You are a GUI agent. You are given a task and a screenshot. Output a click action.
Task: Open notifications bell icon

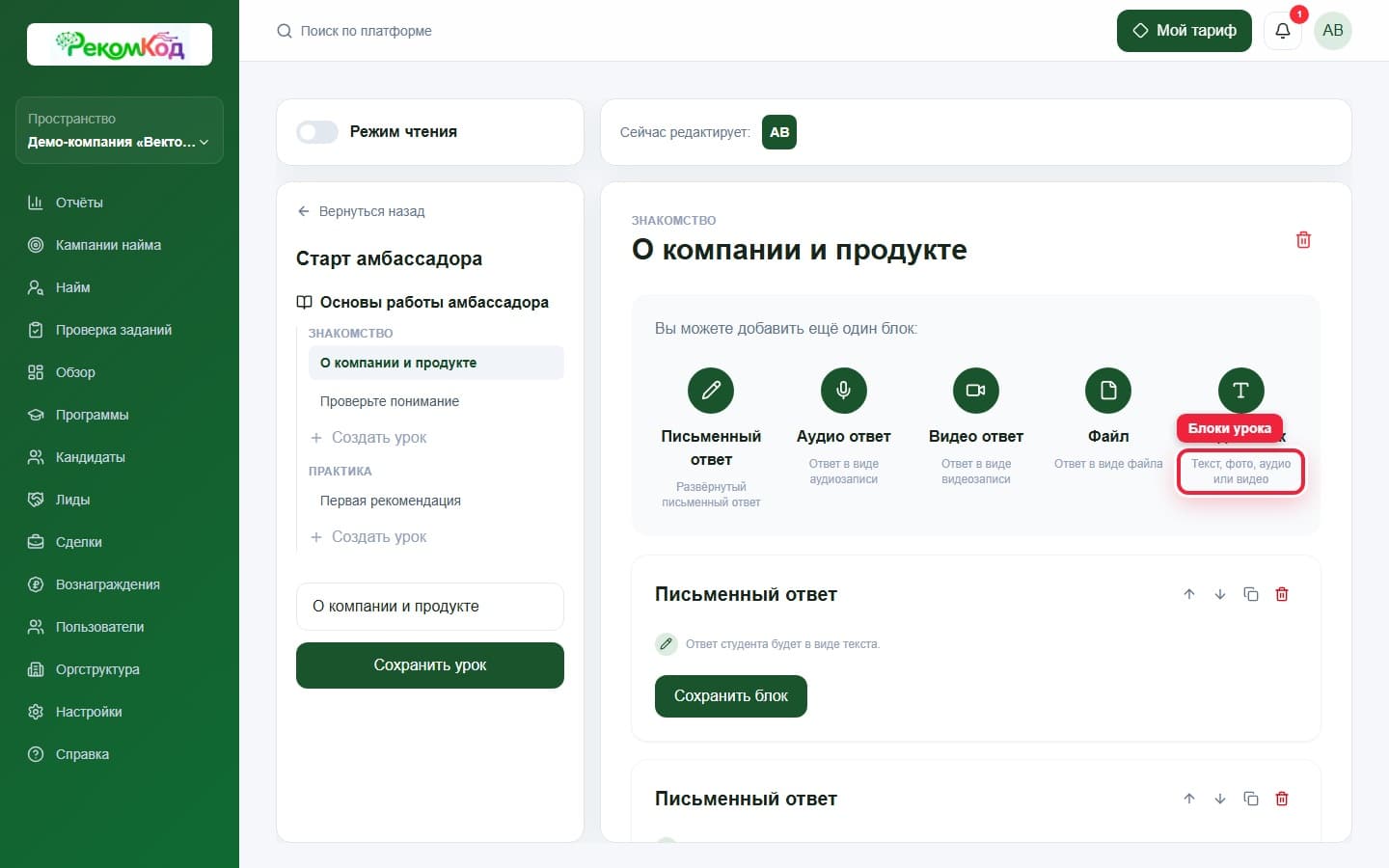pos(1283,31)
